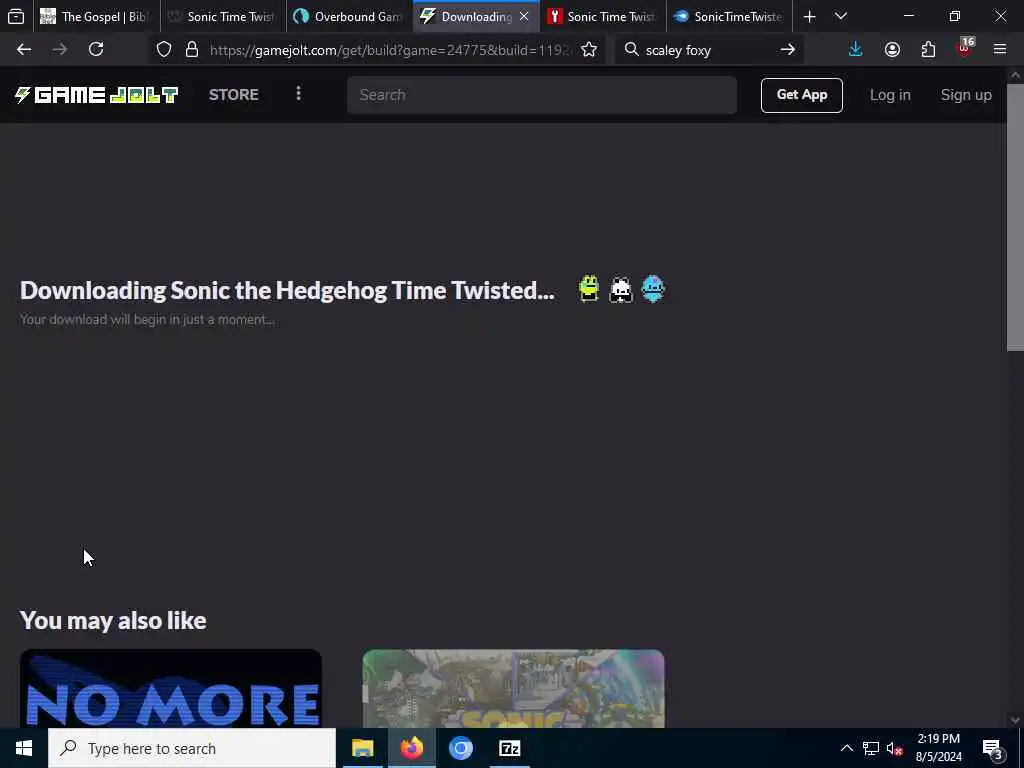The image size is (1024, 768).
Task: Switch to SonicTimeTwisted tab with Sonic icon
Action: (x=729, y=16)
